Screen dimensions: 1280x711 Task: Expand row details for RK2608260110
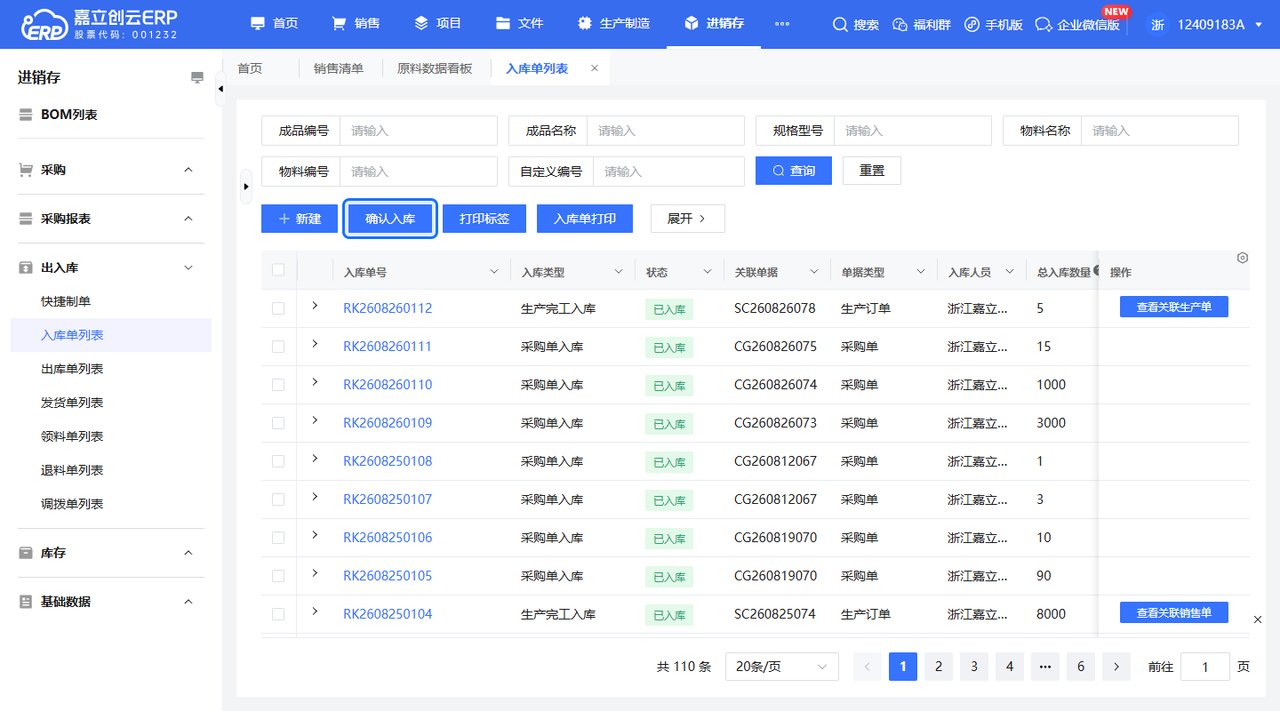(315, 382)
